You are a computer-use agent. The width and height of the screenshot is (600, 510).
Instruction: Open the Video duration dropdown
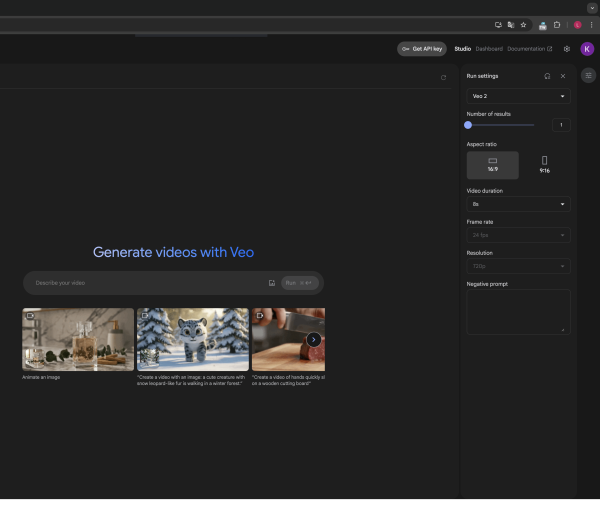[518, 204]
